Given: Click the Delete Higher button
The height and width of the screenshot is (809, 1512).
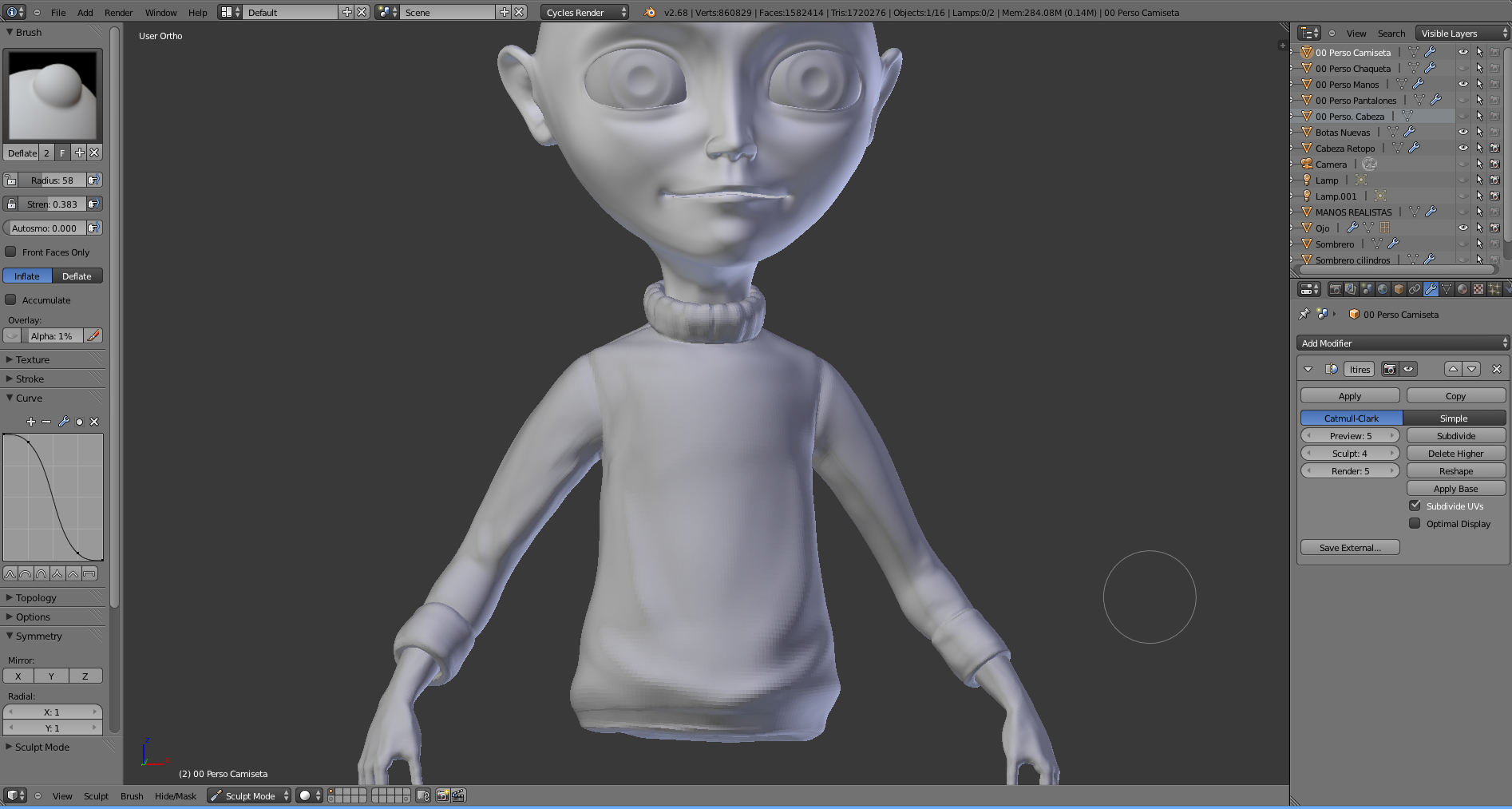Looking at the screenshot, I should (x=1456, y=454).
